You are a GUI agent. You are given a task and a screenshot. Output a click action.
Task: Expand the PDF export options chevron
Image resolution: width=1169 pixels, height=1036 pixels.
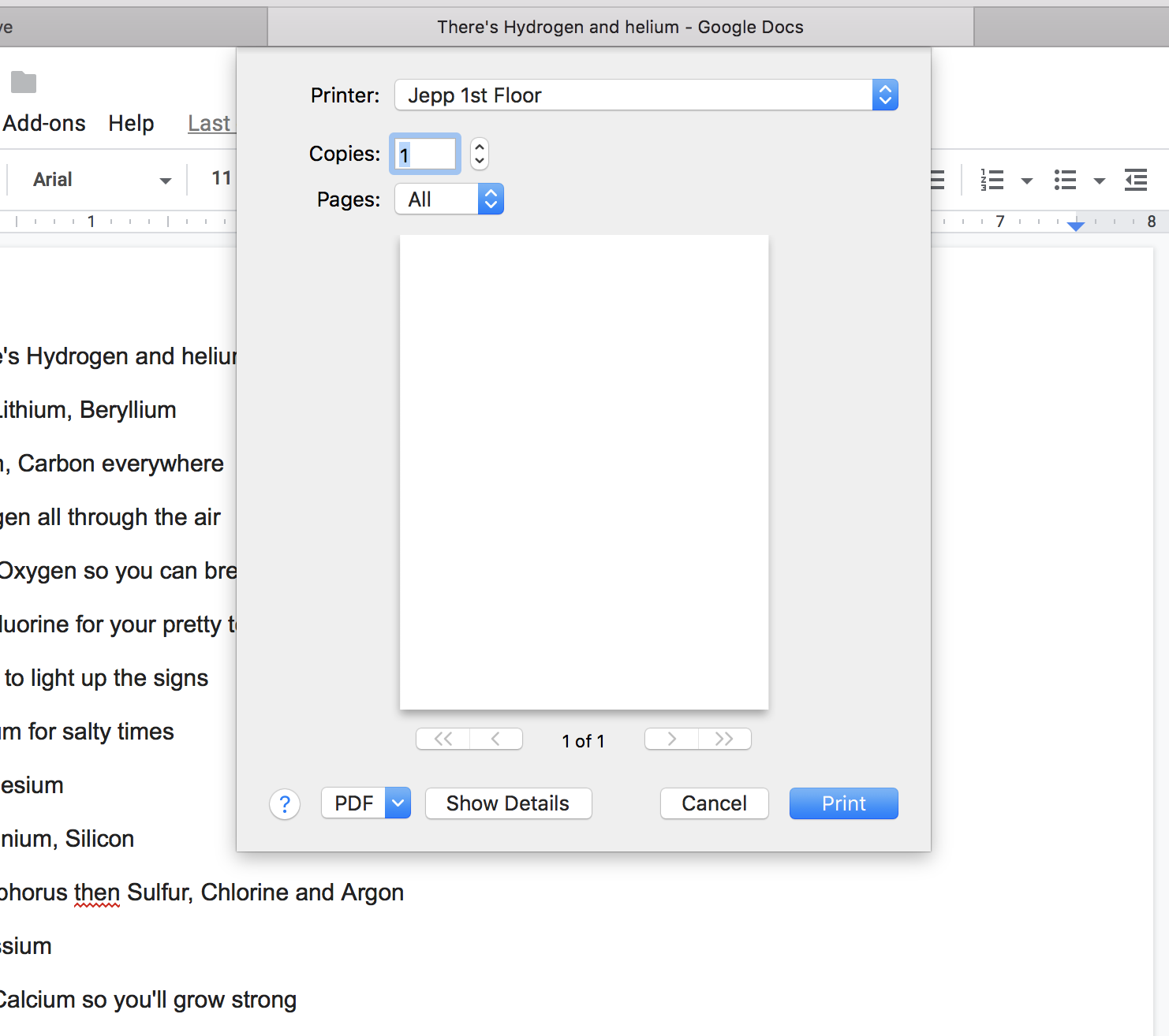coord(398,803)
